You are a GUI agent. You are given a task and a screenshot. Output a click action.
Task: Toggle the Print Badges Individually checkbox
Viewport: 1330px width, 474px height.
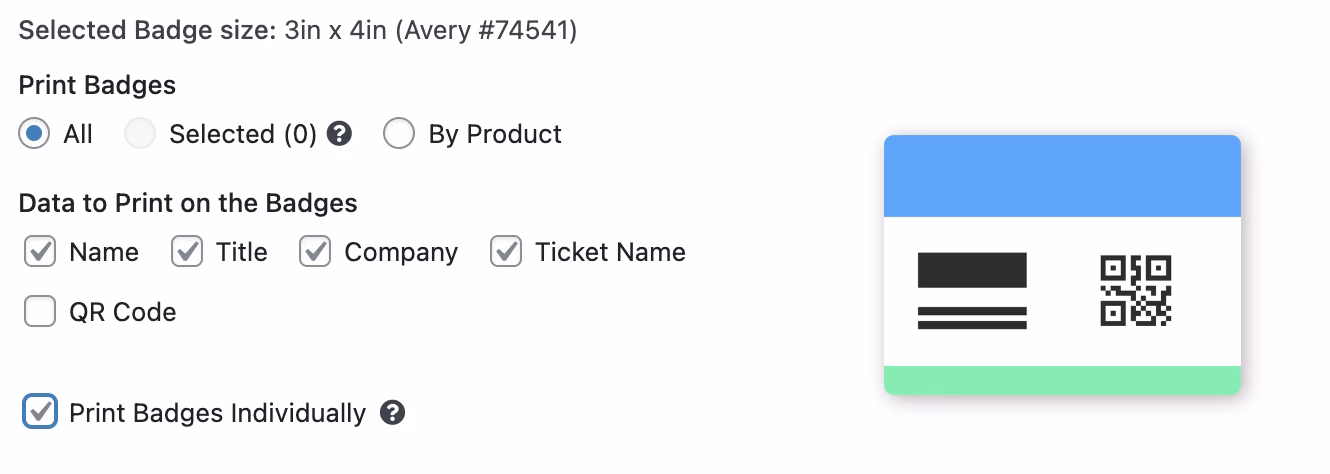[x=40, y=412]
